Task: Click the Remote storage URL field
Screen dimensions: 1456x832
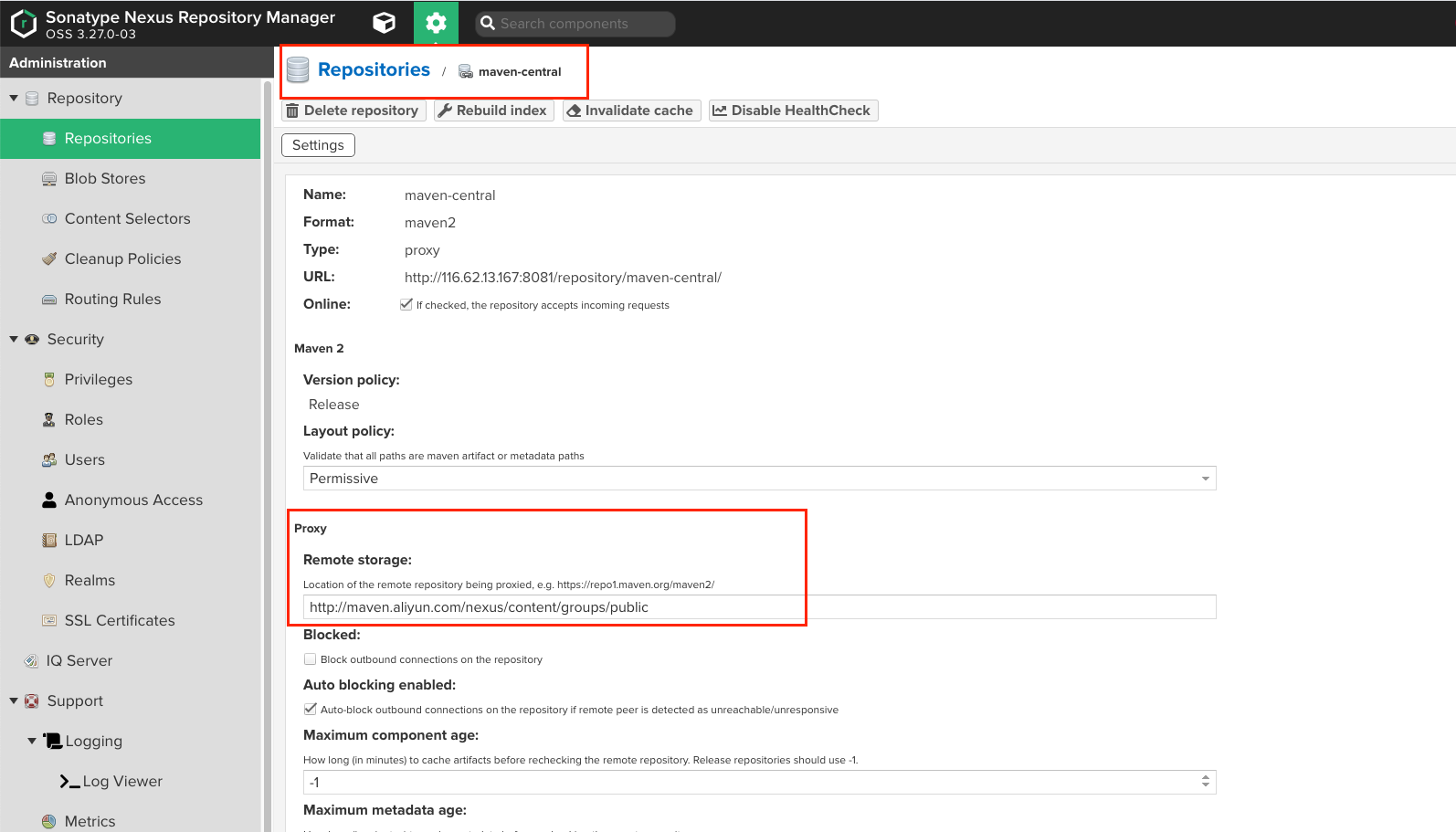Action: click(x=759, y=607)
